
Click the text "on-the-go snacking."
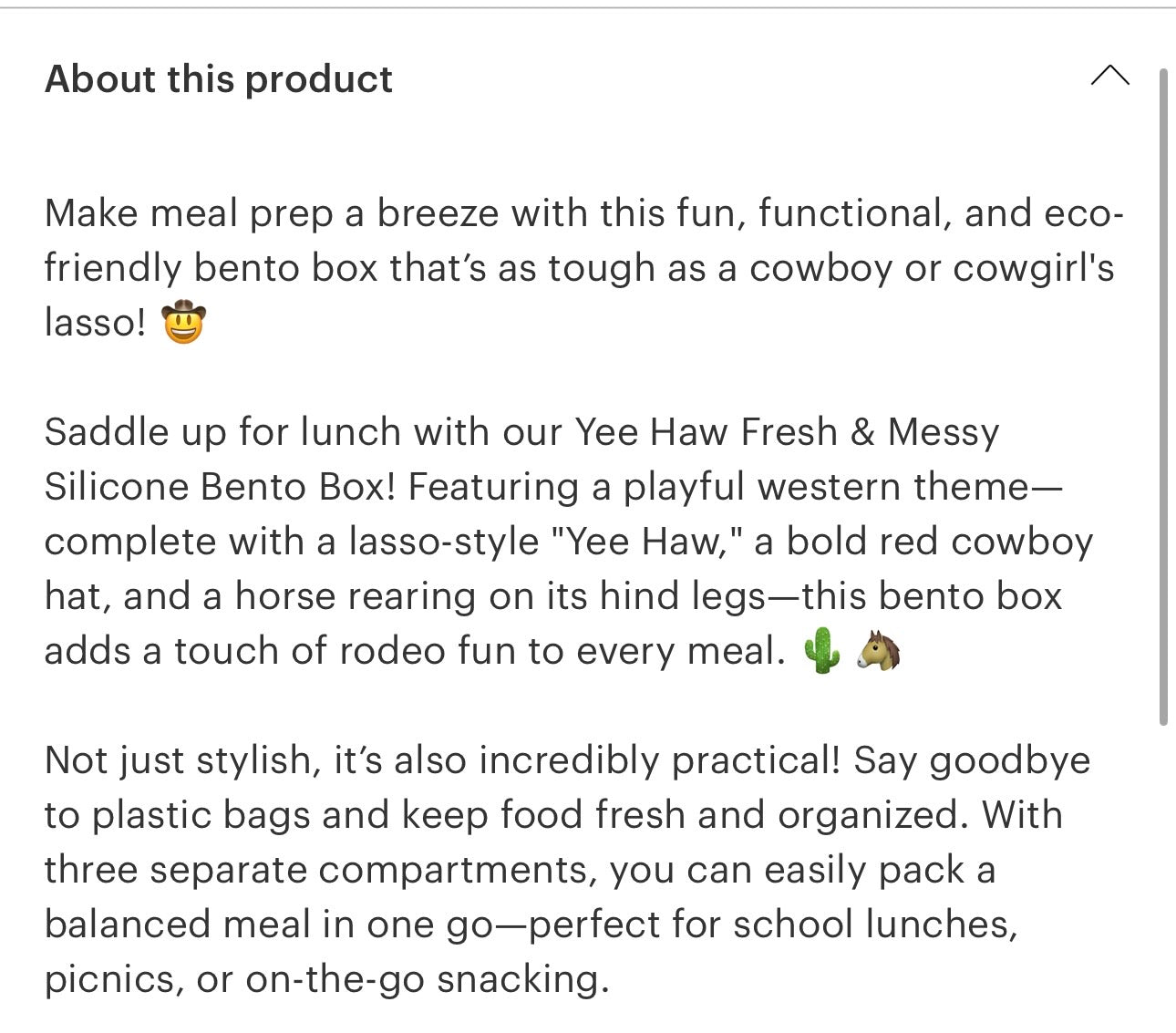[x=427, y=979]
